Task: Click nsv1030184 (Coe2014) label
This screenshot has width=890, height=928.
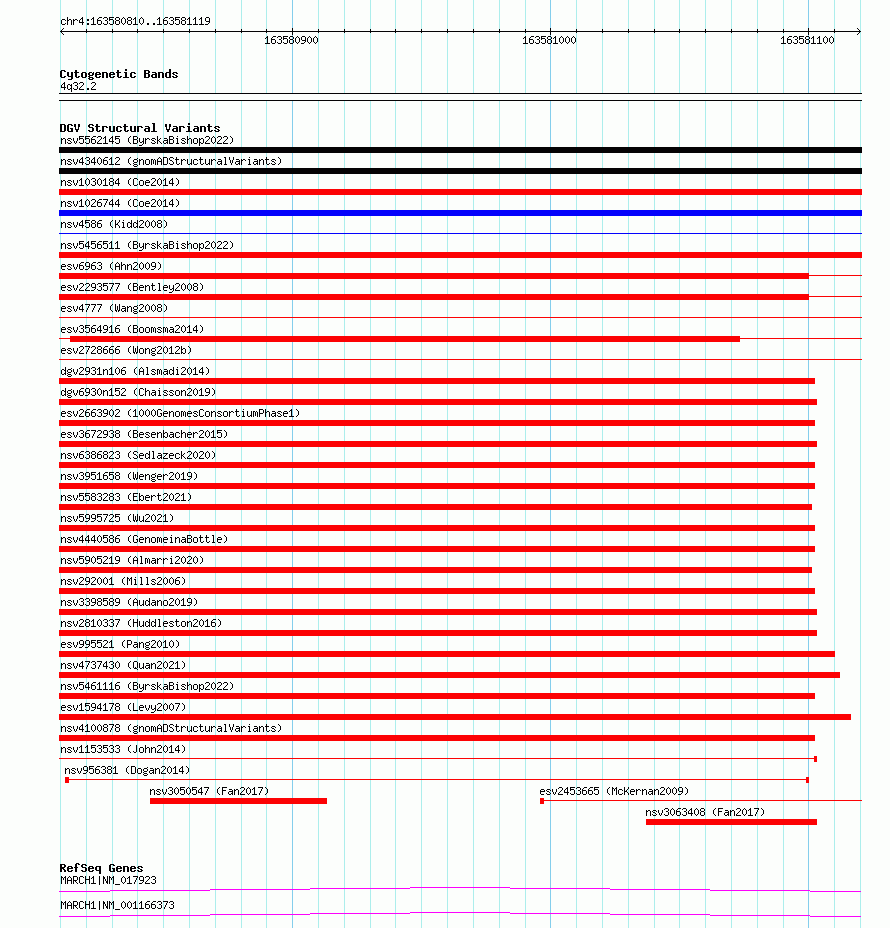Action: [x=120, y=182]
